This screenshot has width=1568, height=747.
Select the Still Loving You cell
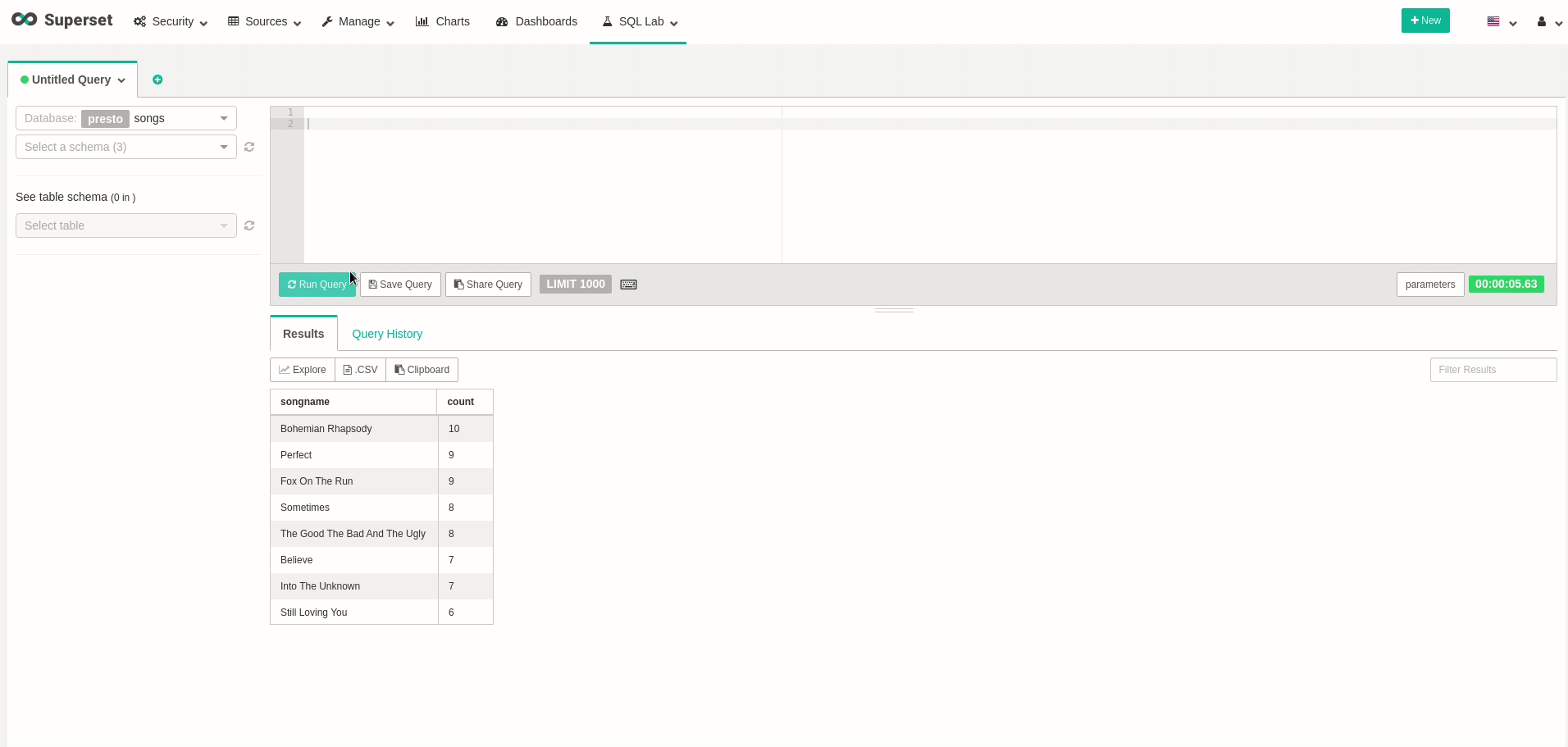[x=354, y=613]
